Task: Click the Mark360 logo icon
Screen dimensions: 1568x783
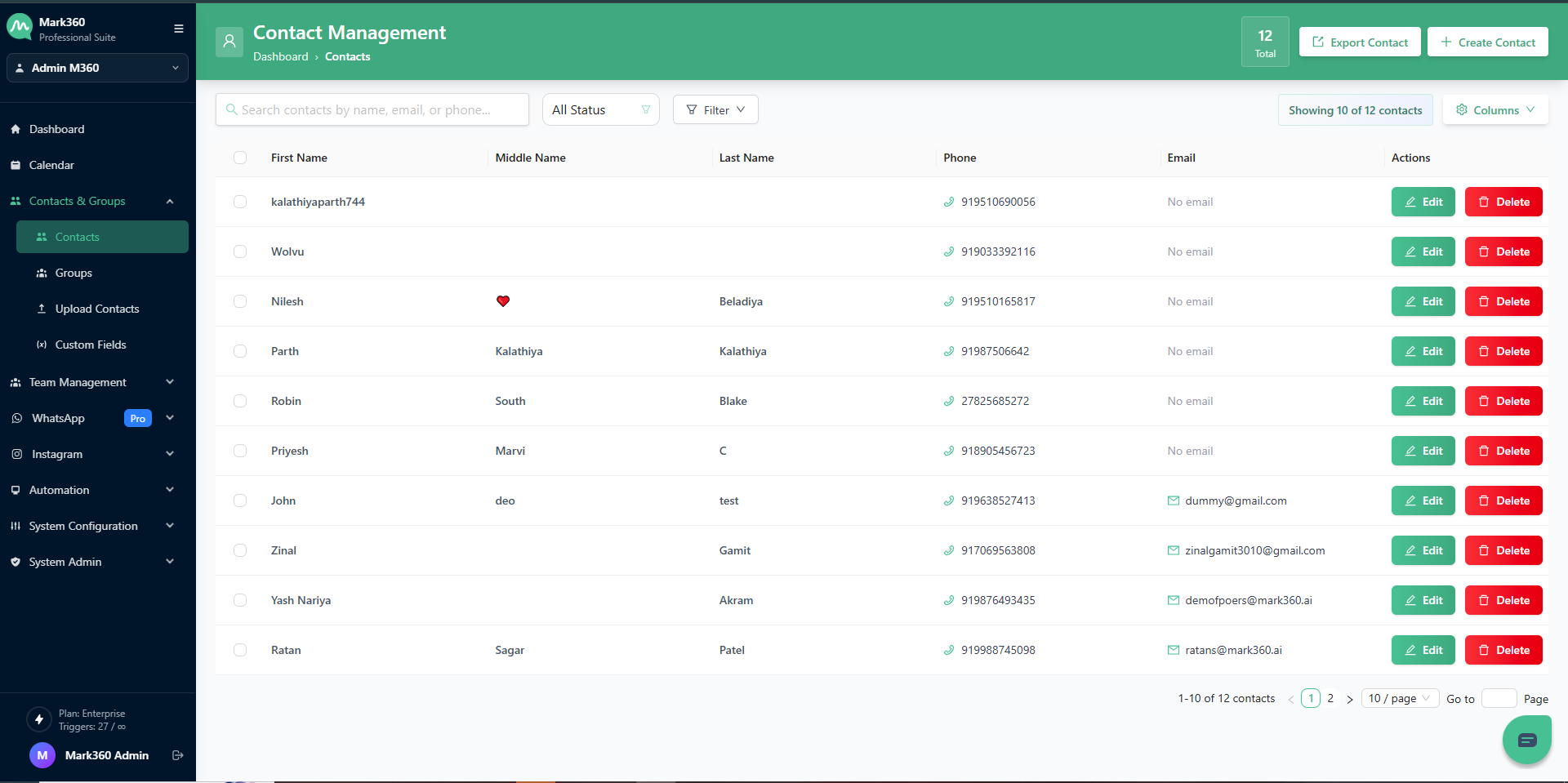Action: 20,28
